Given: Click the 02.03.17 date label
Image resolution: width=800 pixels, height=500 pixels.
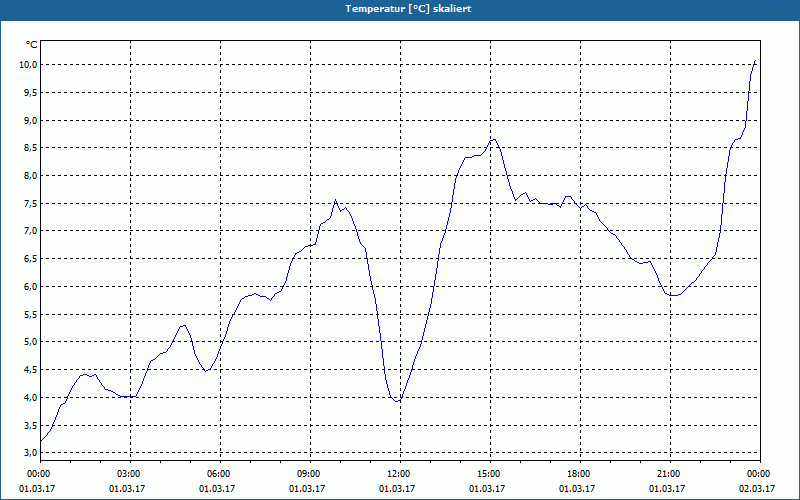Looking at the screenshot, I should pos(757,489).
